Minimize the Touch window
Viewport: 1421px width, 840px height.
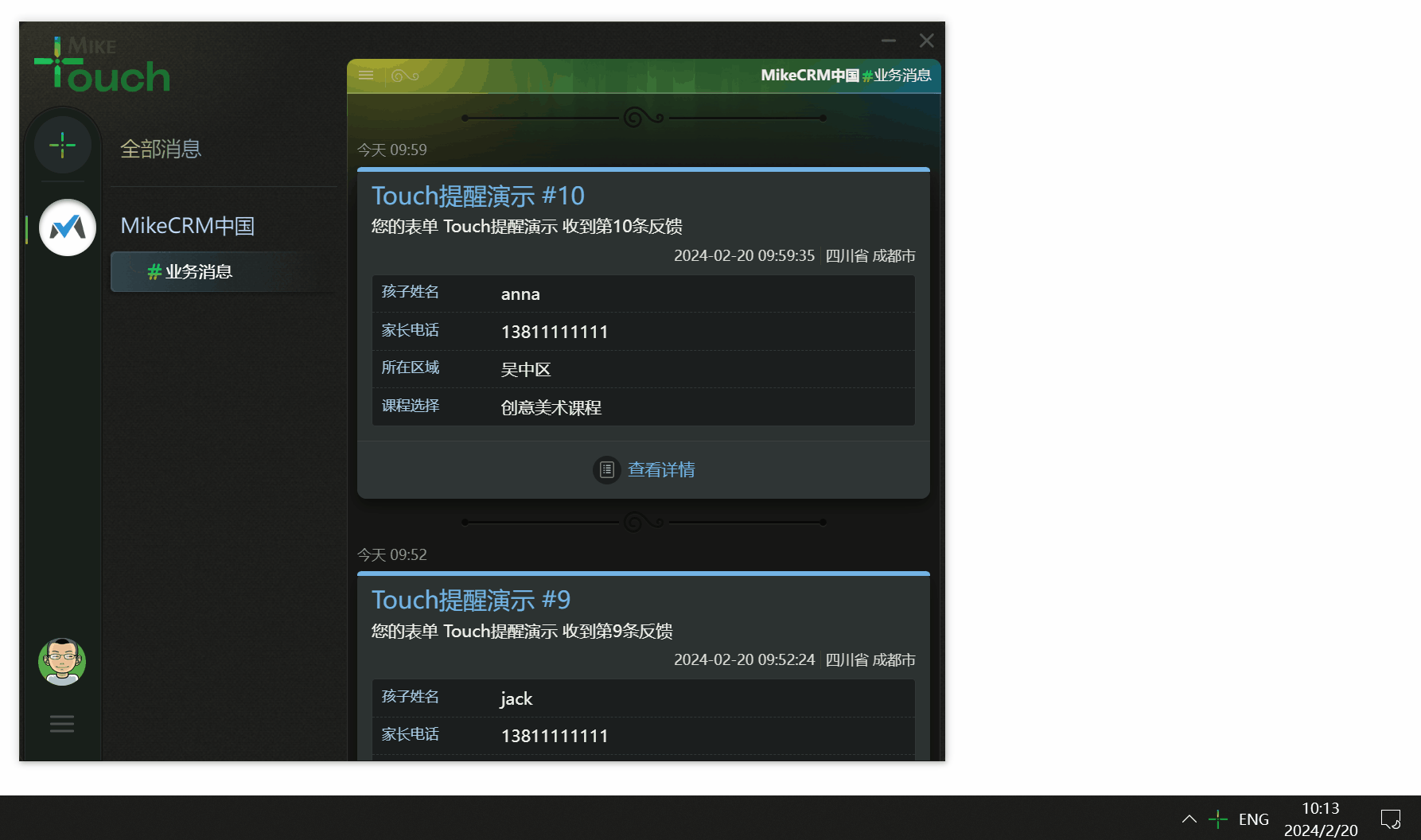click(889, 40)
